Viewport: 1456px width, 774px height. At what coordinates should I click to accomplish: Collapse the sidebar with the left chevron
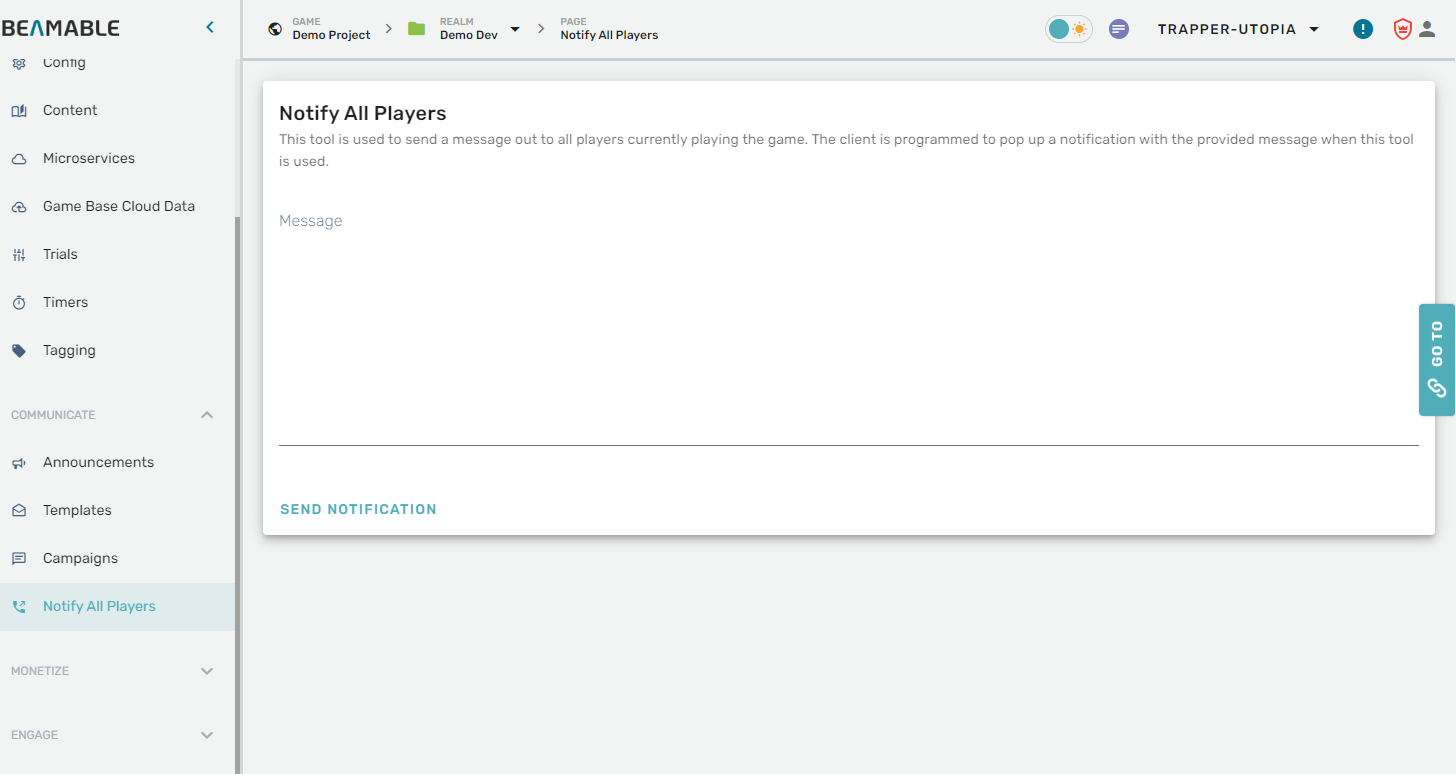[x=210, y=28]
